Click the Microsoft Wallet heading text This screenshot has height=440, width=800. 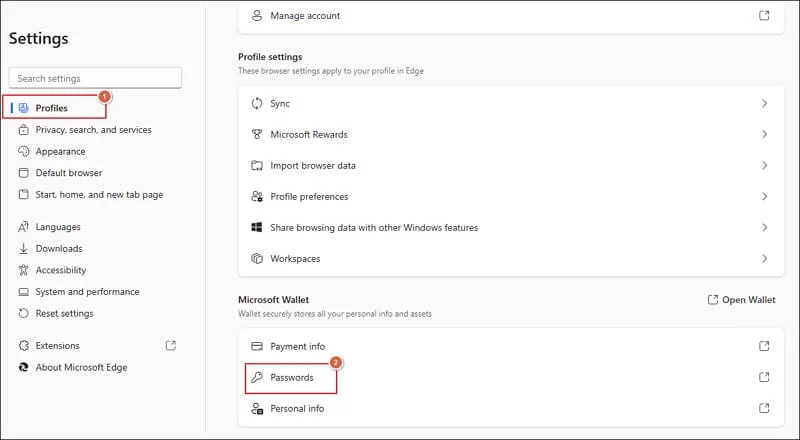[x=273, y=300]
